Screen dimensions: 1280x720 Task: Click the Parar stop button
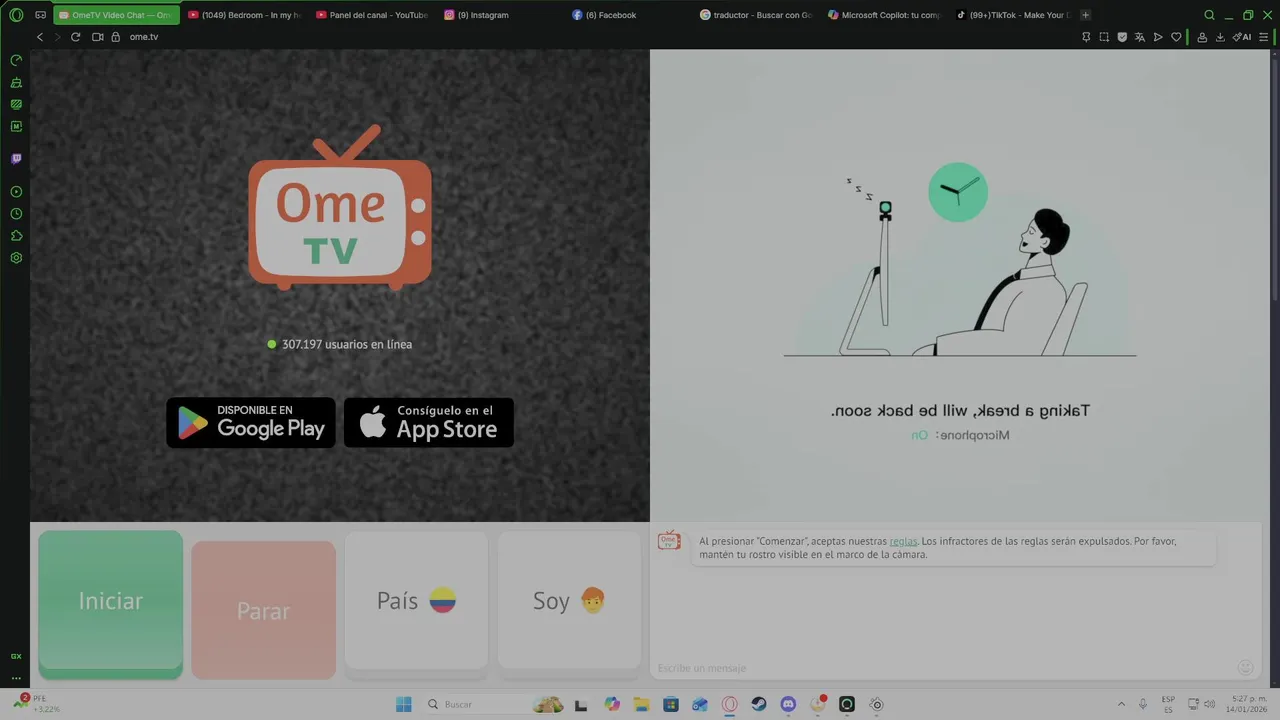coord(264,610)
